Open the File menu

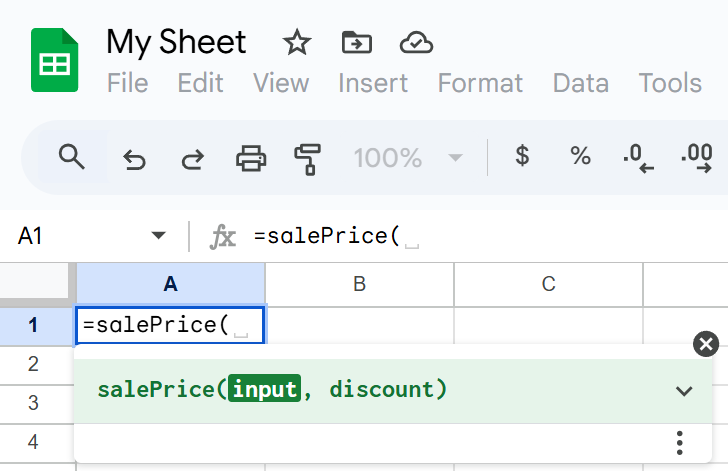coord(127,83)
